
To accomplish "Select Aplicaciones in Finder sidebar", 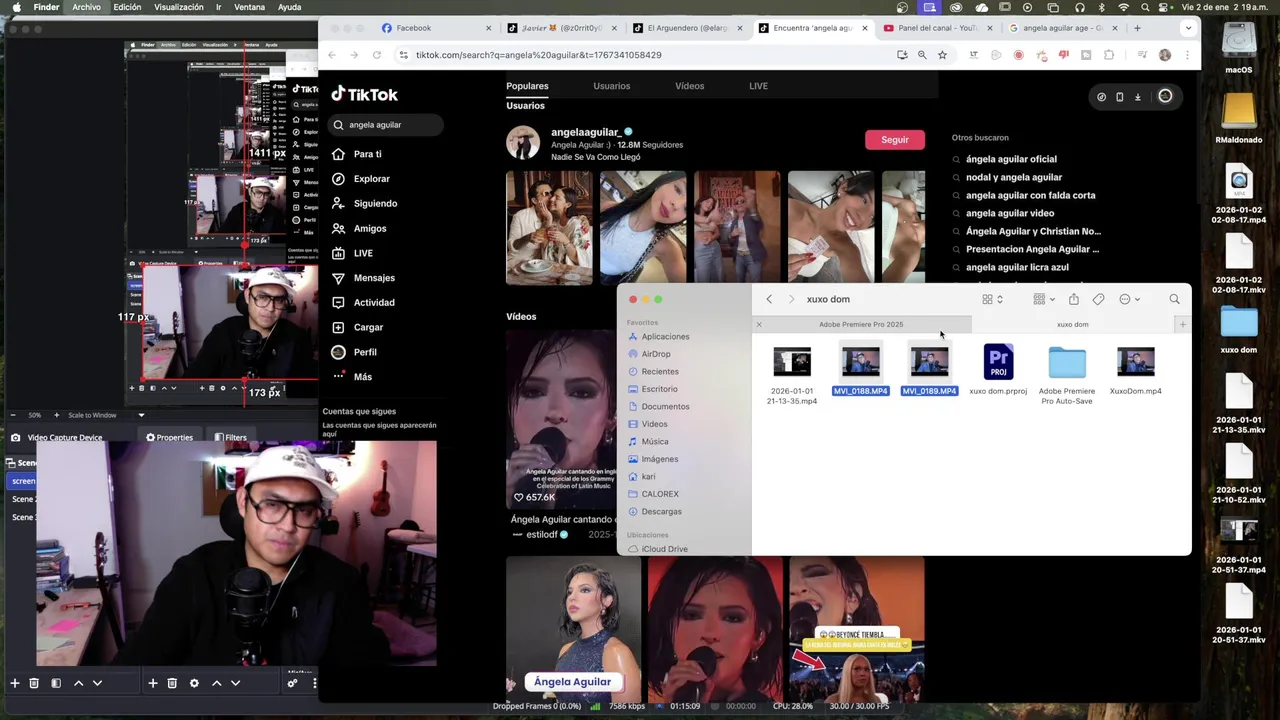I will coord(665,337).
